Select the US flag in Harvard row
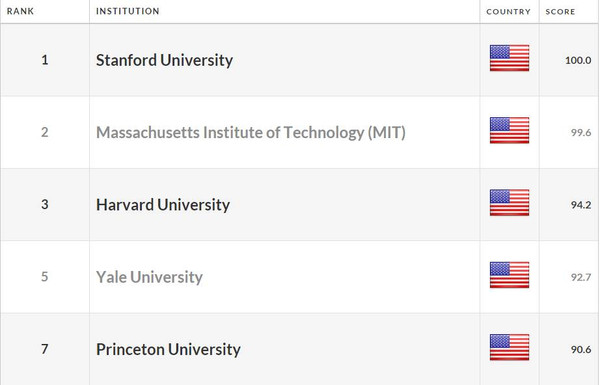This screenshot has height=385, width=600. tap(509, 202)
